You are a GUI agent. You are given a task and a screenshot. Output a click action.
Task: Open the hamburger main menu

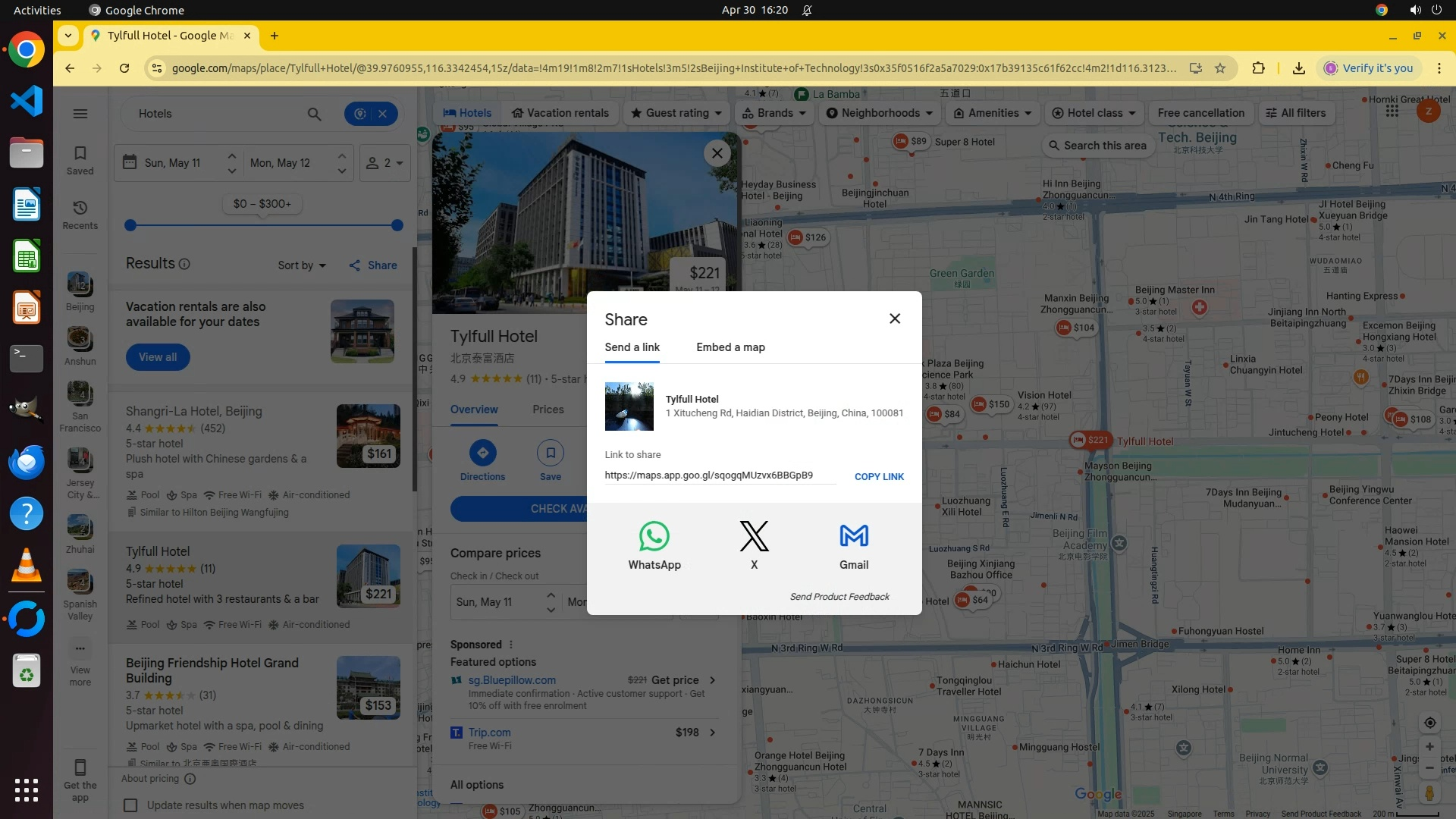click(x=80, y=114)
